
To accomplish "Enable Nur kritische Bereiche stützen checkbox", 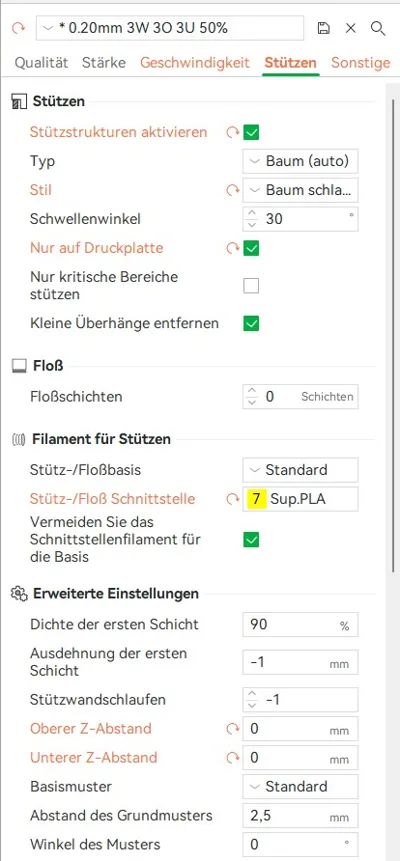I will [x=251, y=286].
